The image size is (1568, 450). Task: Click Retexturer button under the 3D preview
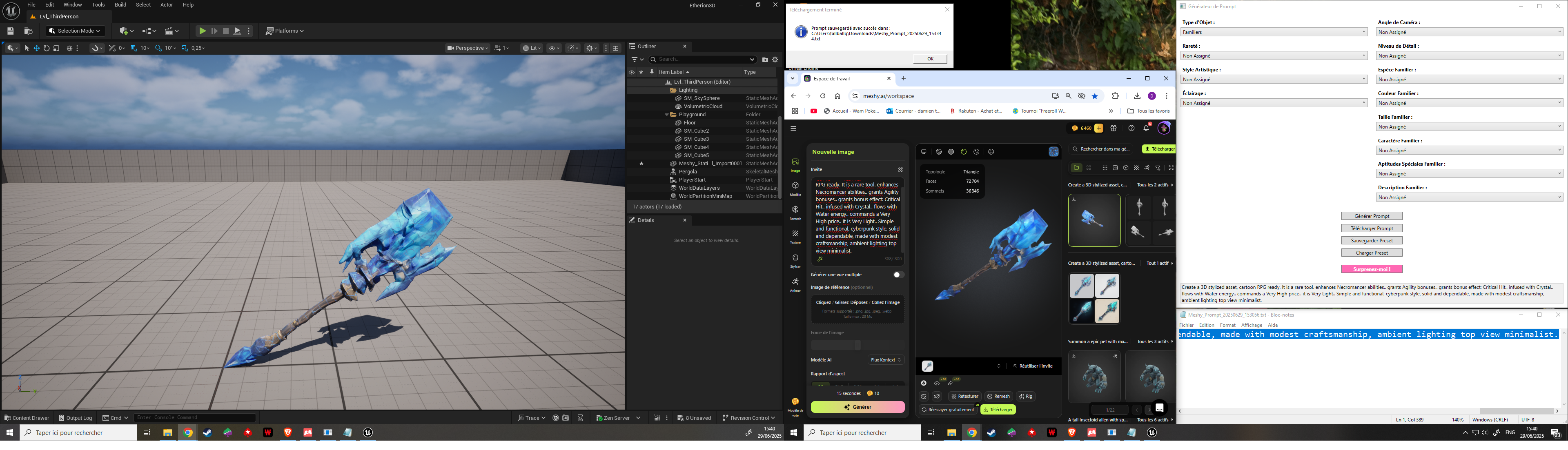(x=964, y=397)
